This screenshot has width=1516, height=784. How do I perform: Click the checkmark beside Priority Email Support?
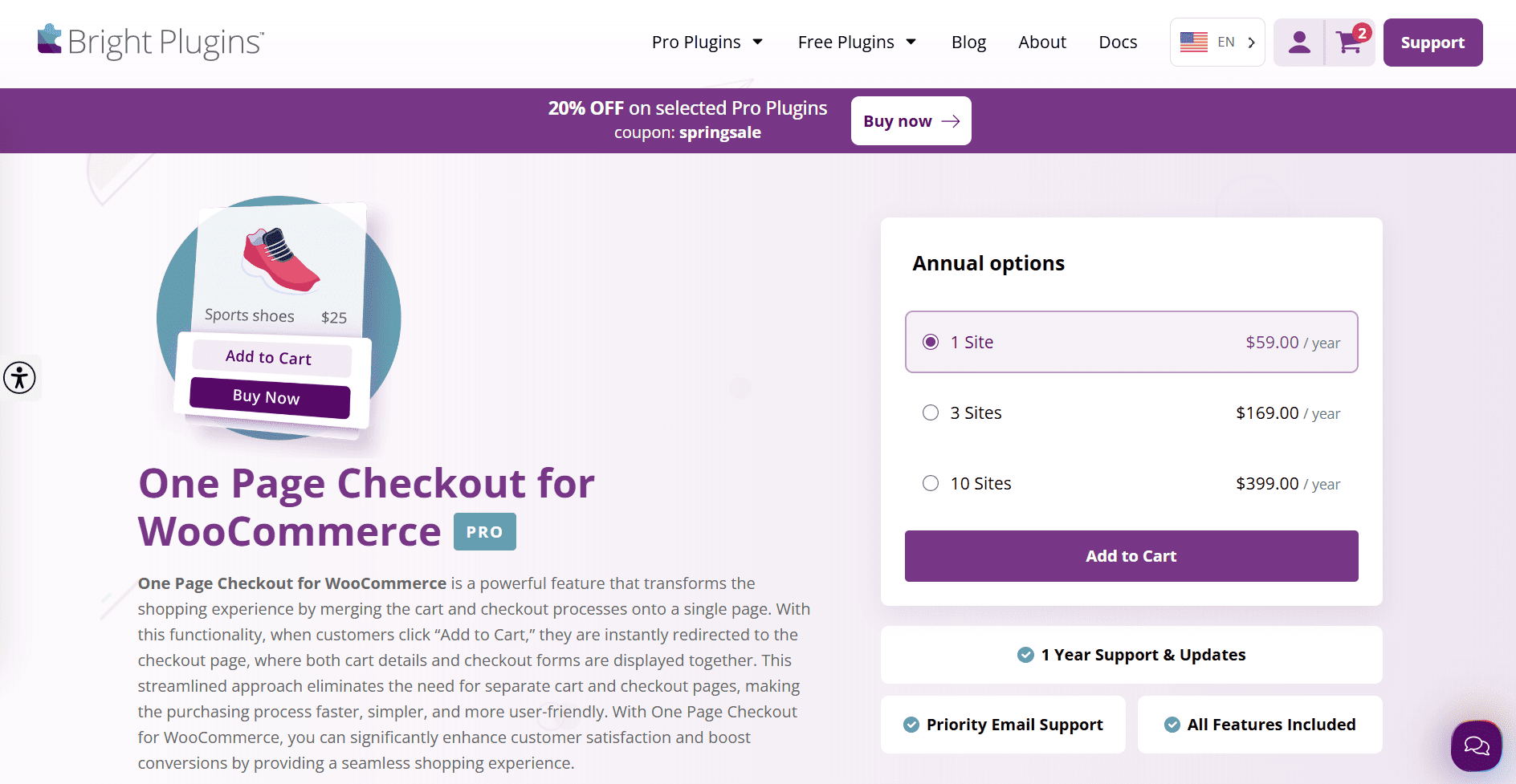click(x=911, y=724)
